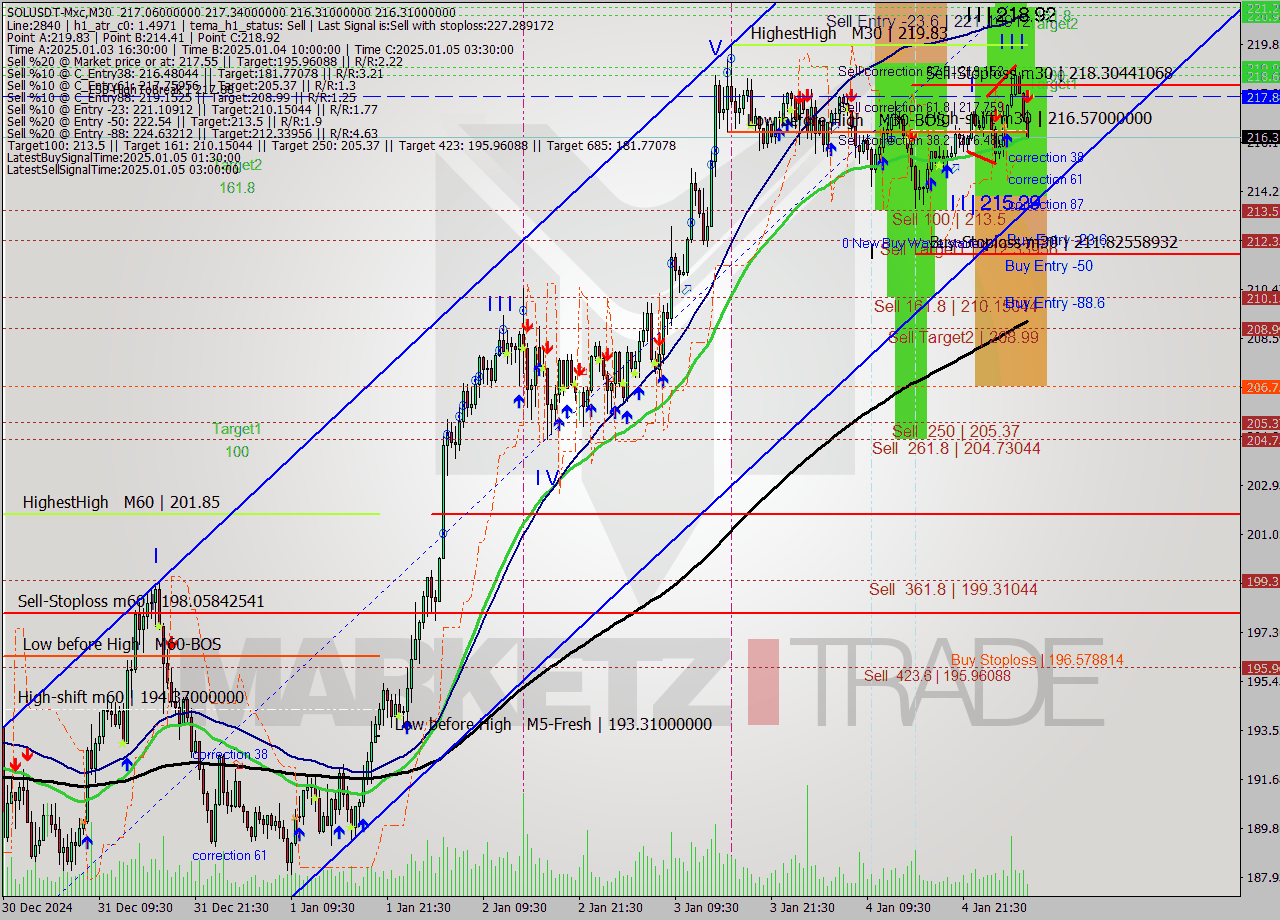The width and height of the screenshot is (1280, 920).
Task: Select the '2 Jan 21:30' time axis label
Action: coord(610,908)
